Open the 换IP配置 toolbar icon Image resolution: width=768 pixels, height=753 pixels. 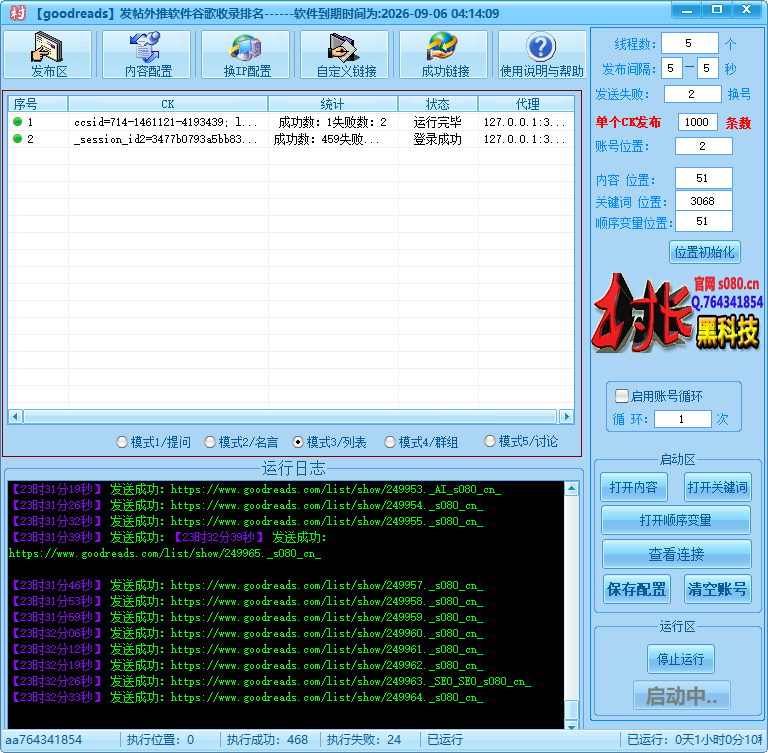[x=246, y=54]
